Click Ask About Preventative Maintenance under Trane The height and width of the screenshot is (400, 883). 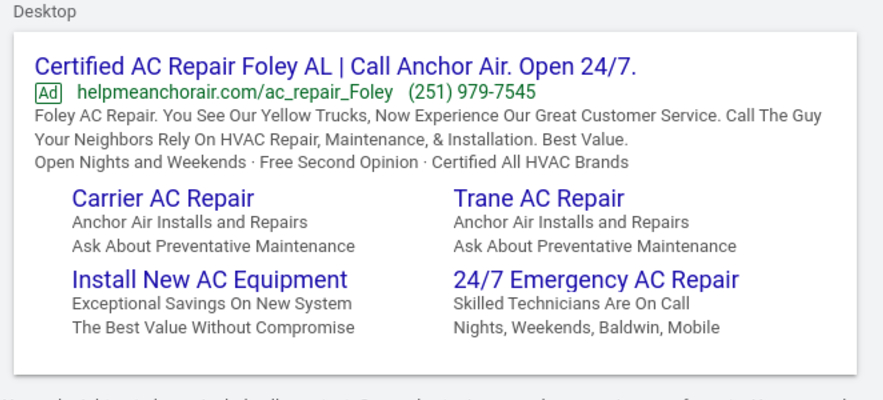pos(595,246)
